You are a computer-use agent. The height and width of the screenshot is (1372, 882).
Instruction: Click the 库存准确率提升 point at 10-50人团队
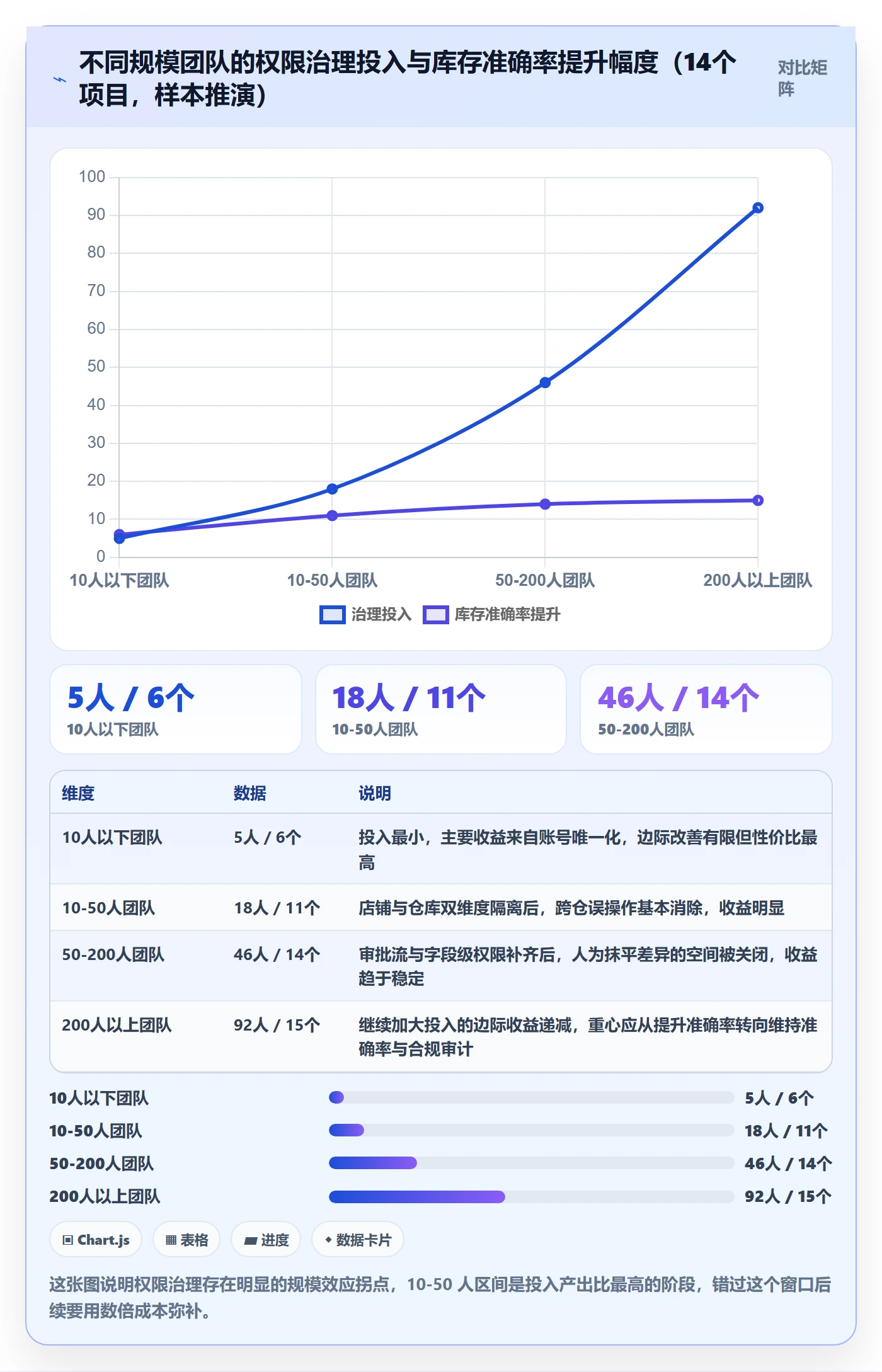coord(332,515)
